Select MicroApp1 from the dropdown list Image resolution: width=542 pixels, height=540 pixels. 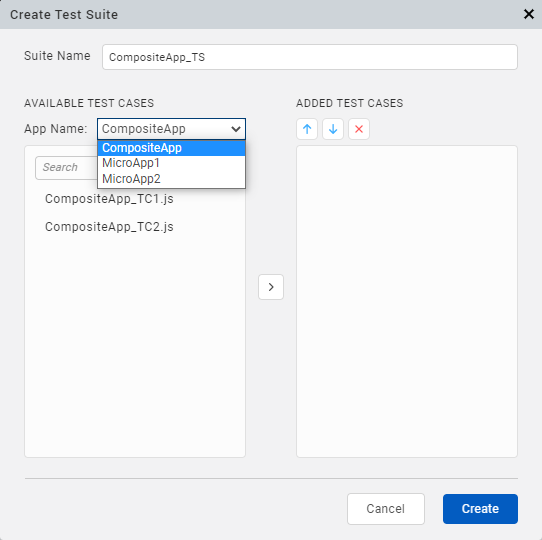click(x=171, y=163)
